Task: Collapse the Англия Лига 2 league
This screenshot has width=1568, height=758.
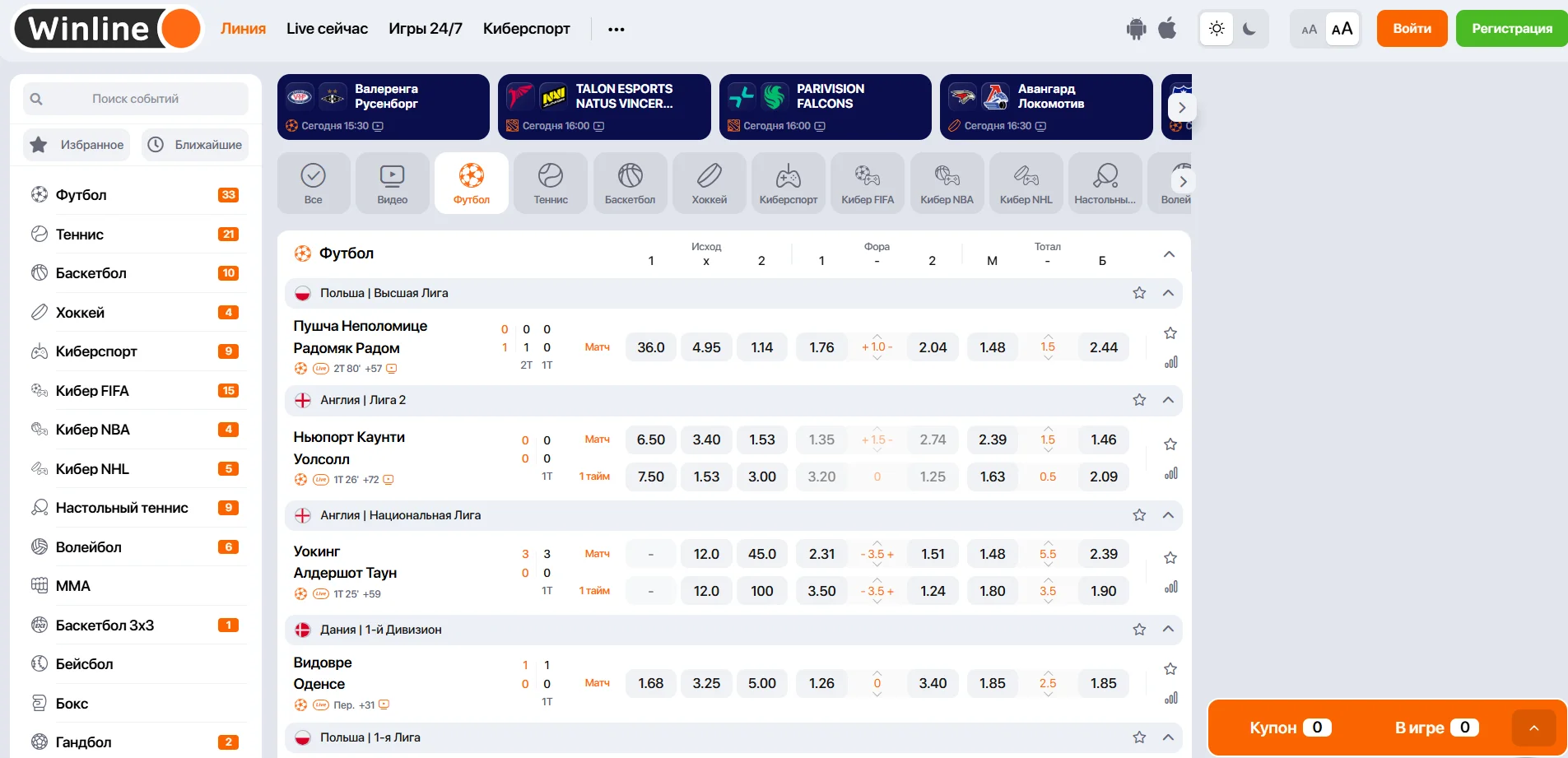Action: [1168, 400]
